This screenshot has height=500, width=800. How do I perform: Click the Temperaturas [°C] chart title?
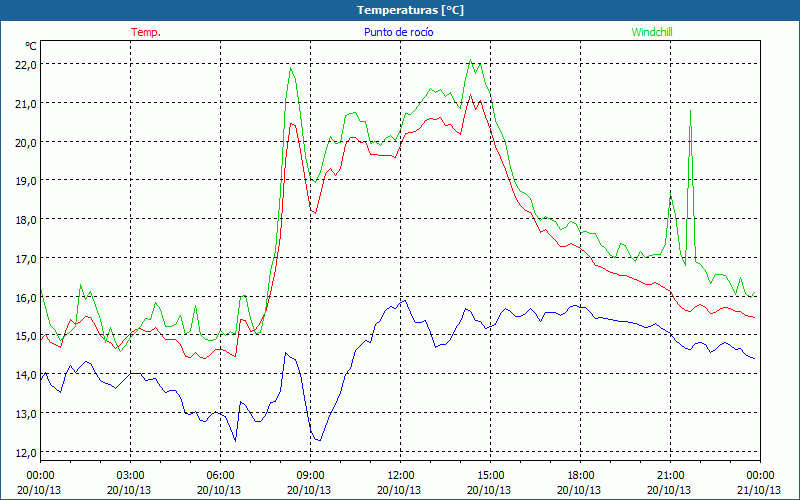[x=410, y=10]
